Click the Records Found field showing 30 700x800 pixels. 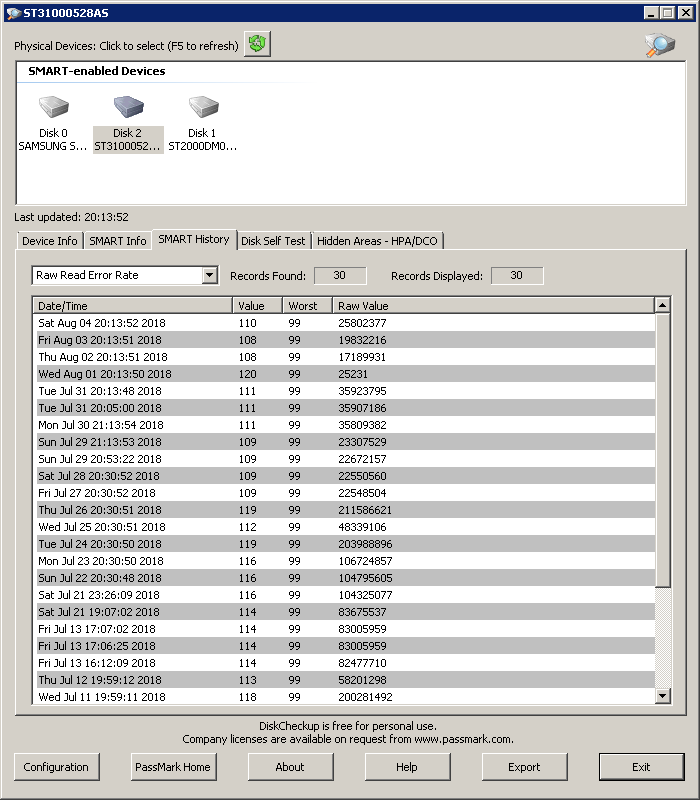(x=340, y=276)
